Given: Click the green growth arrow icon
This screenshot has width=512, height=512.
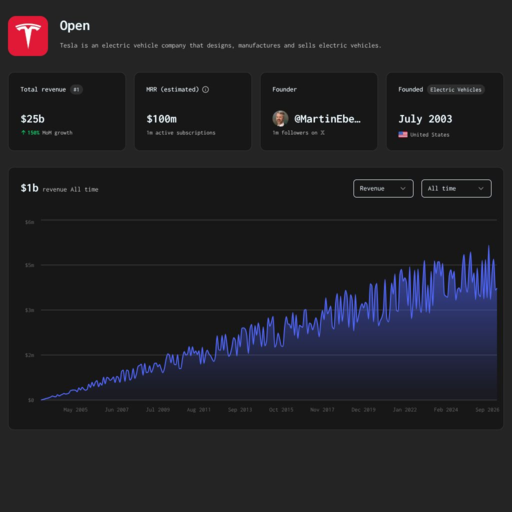Looking at the screenshot, I should point(23,133).
